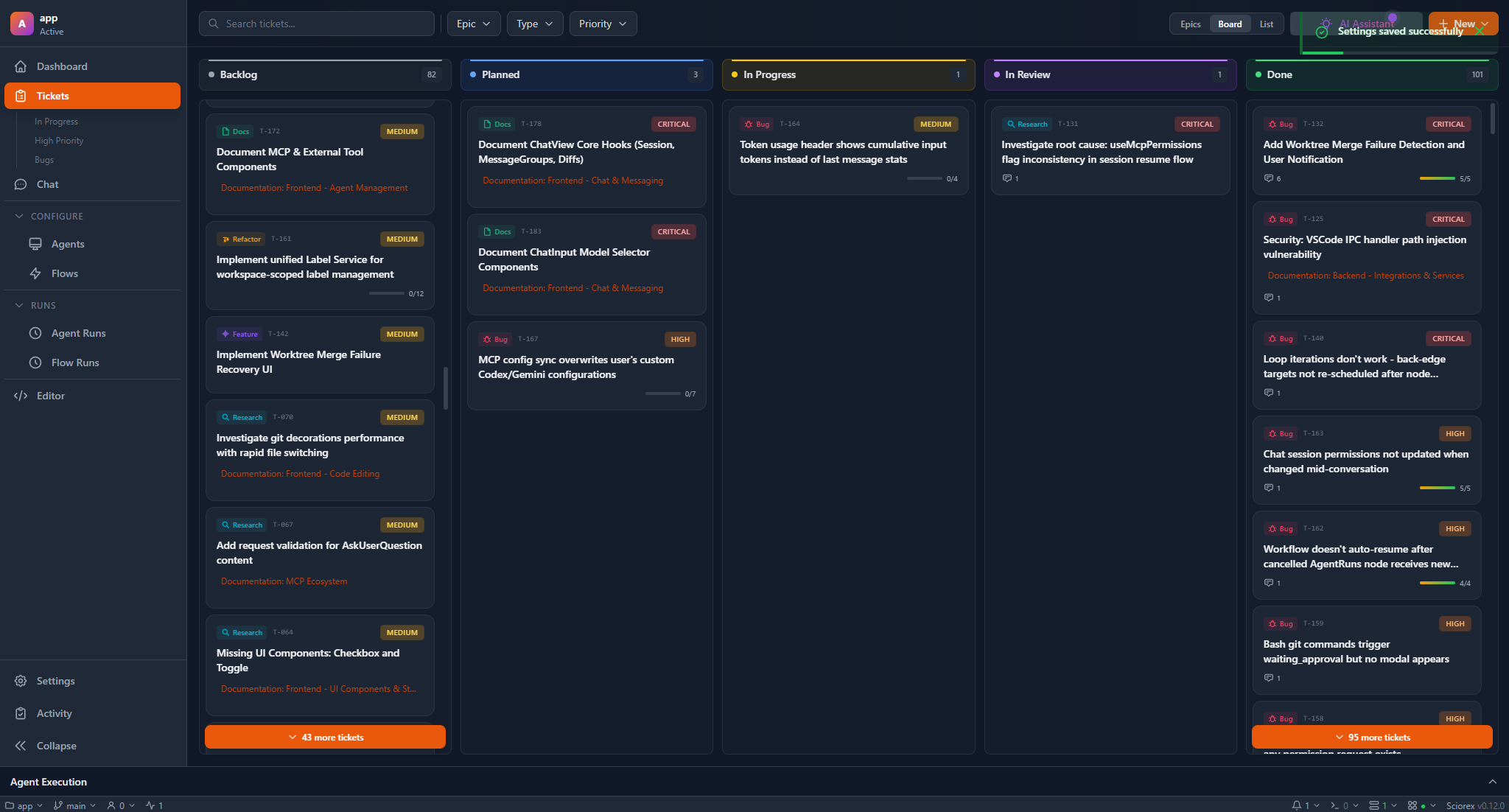1509x812 pixels.
Task: Open Flow Runs in the sidebar
Action: pyautogui.click(x=76, y=362)
